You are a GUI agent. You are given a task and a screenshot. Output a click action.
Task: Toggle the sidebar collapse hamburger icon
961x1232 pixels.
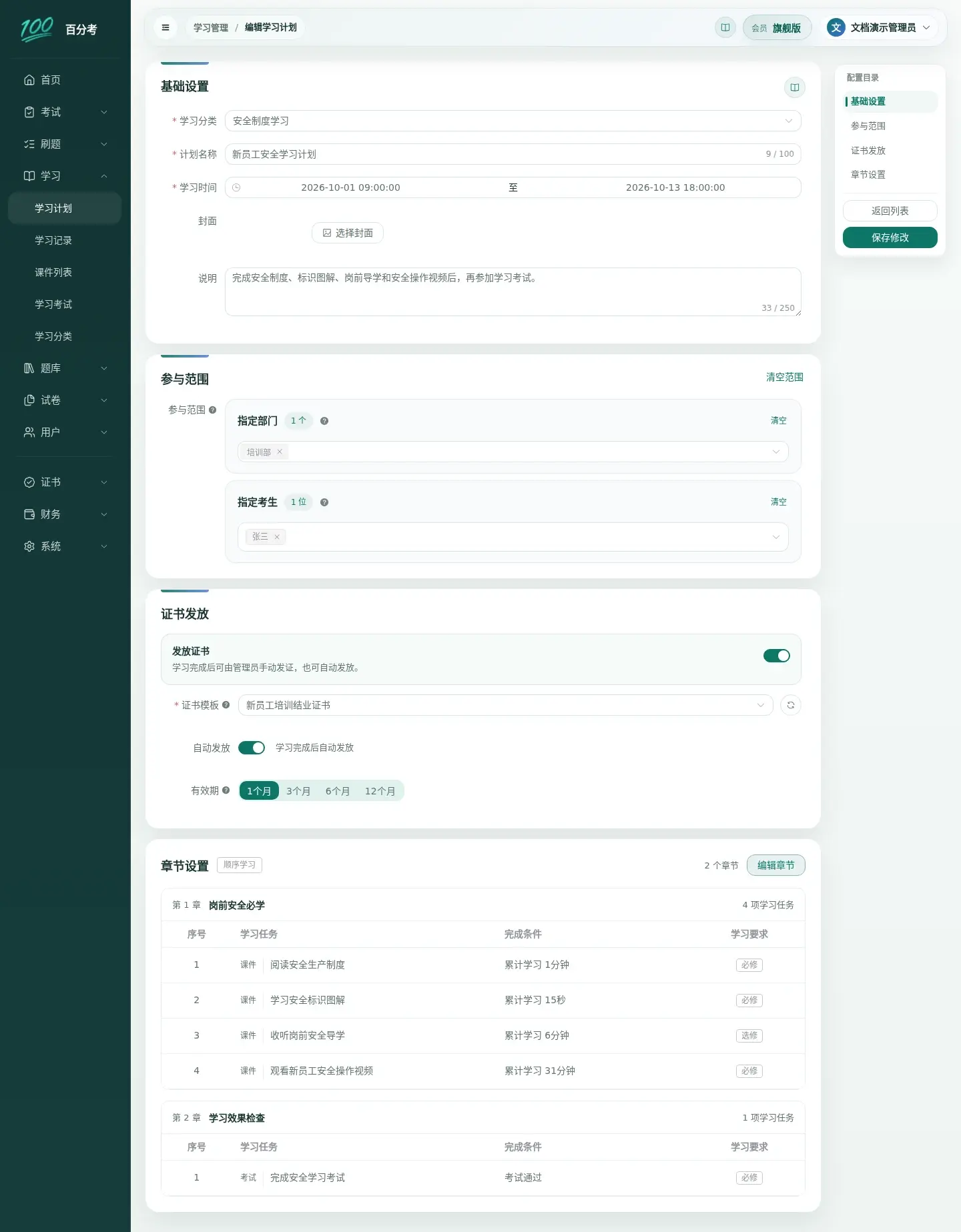tap(166, 27)
